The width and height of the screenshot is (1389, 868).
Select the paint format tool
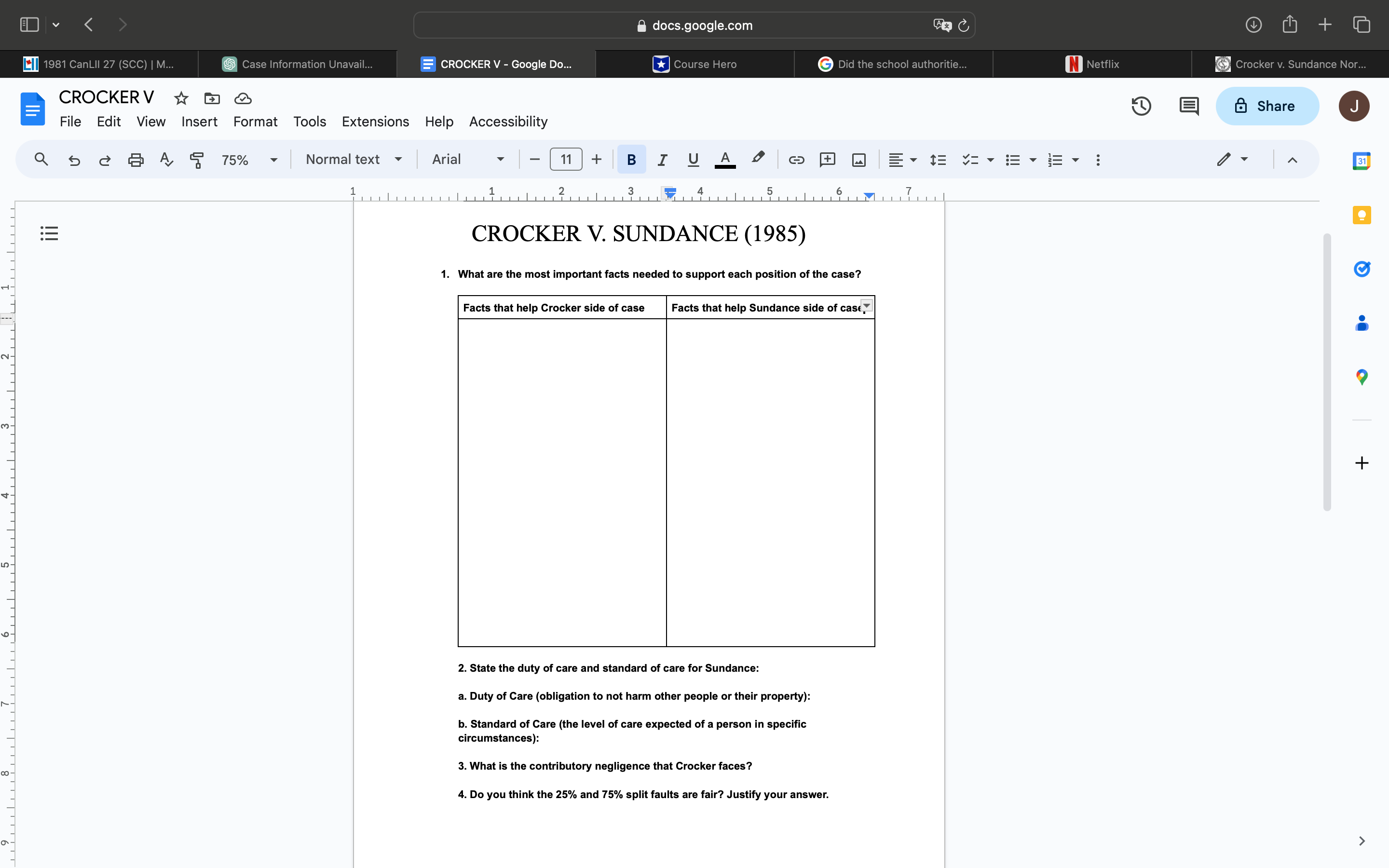pos(196,160)
